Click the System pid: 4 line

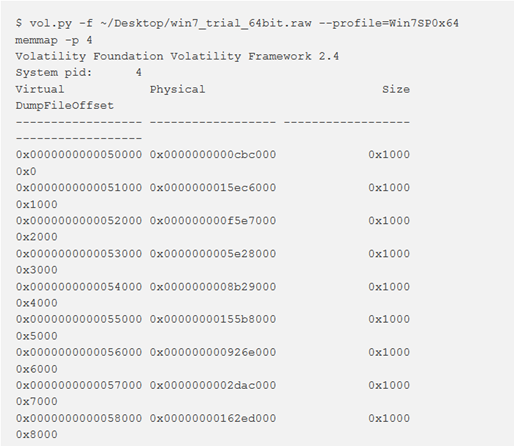click(78, 73)
